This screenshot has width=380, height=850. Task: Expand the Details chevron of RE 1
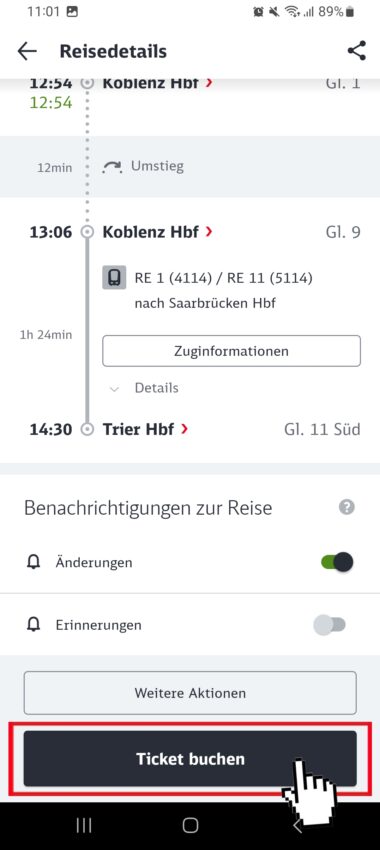tap(114, 389)
